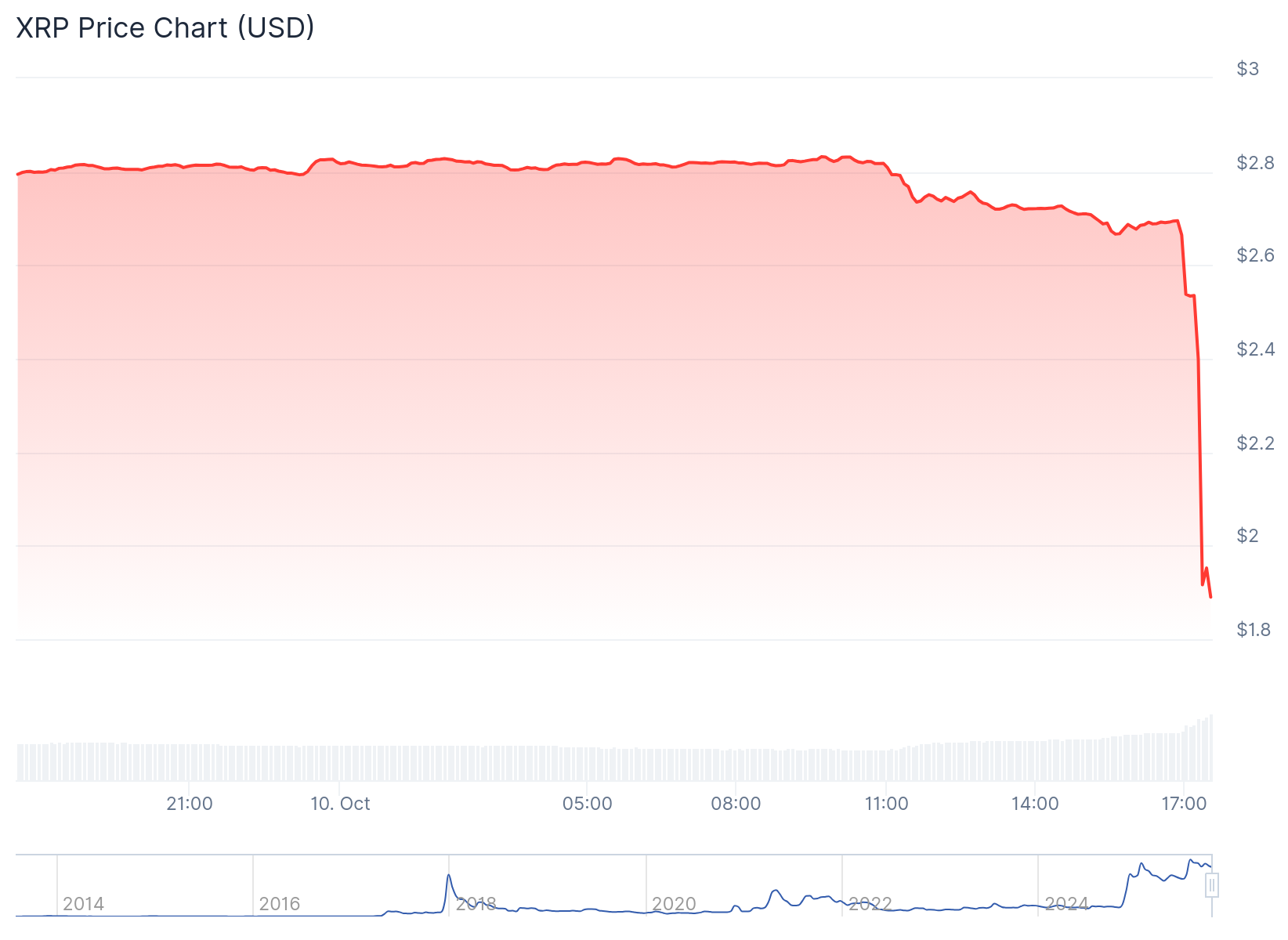Click the navigator range handle
The height and width of the screenshot is (940, 1288).
pos(1212,886)
